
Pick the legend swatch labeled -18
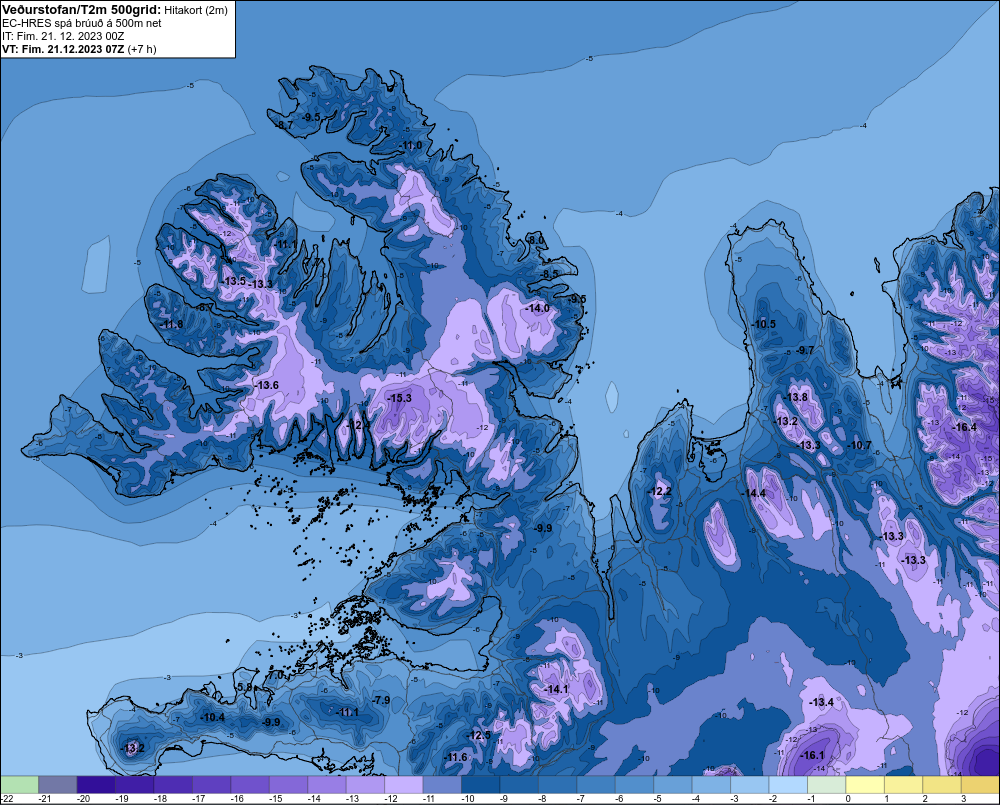173,784
